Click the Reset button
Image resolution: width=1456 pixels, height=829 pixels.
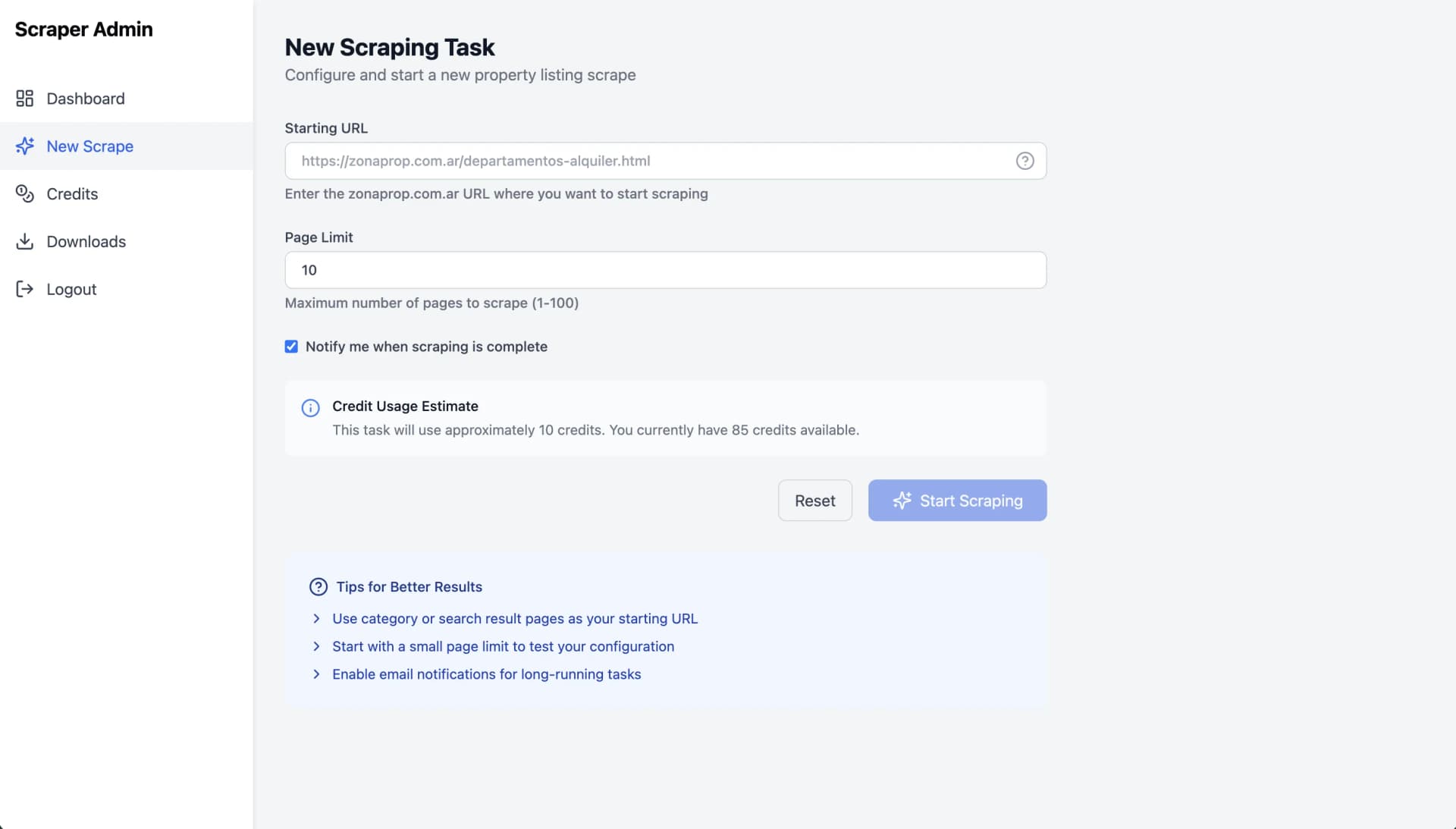[815, 500]
